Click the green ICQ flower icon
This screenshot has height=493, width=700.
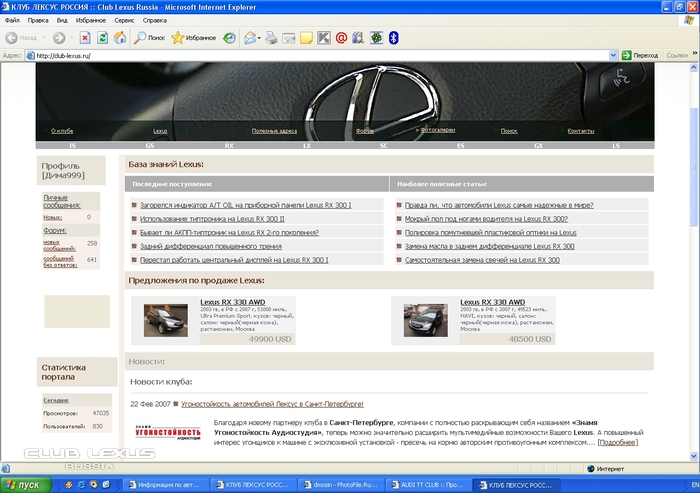pos(376,38)
